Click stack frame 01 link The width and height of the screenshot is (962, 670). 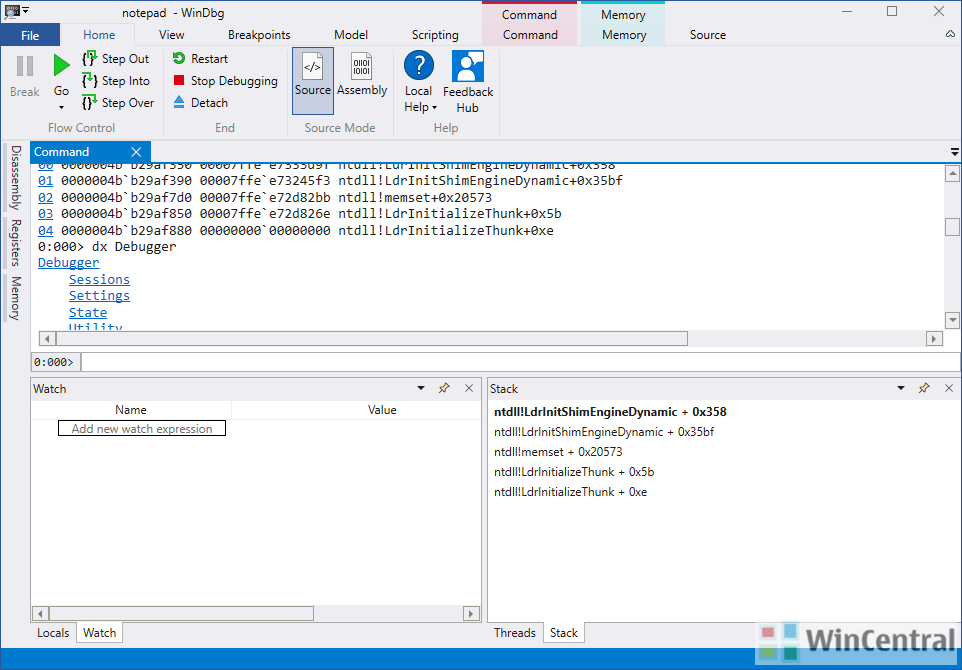coord(45,181)
